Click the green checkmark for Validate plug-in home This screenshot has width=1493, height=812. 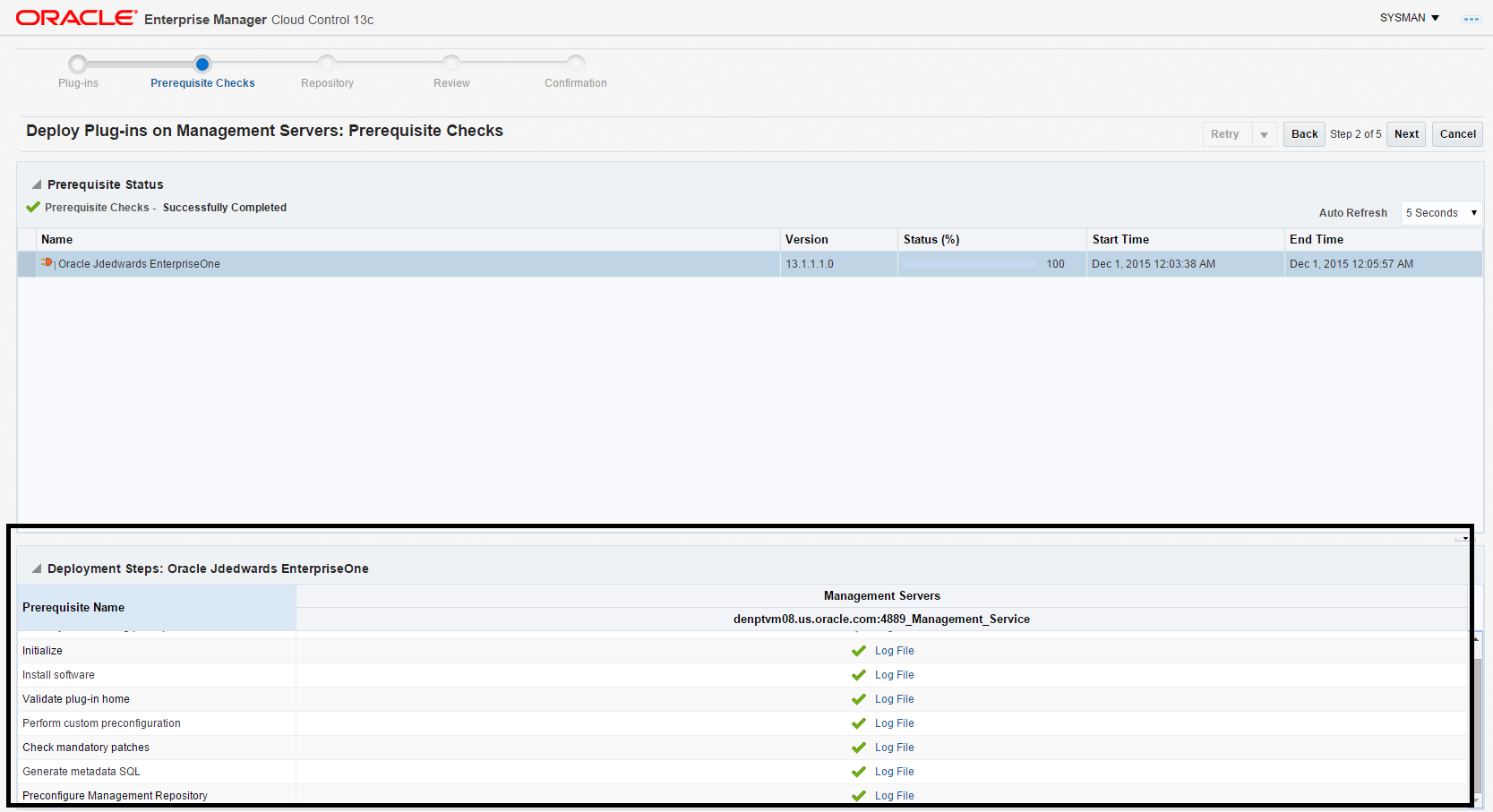pos(859,699)
